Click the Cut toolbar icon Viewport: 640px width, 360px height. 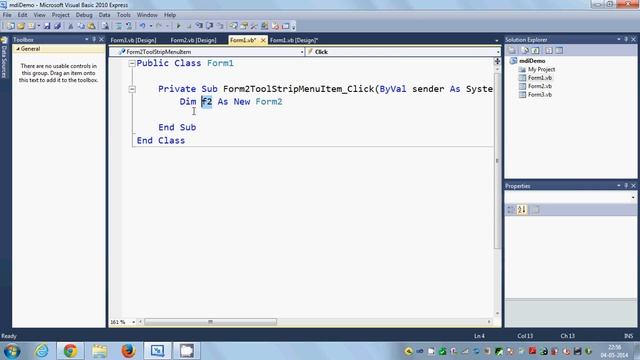[x=71, y=26]
